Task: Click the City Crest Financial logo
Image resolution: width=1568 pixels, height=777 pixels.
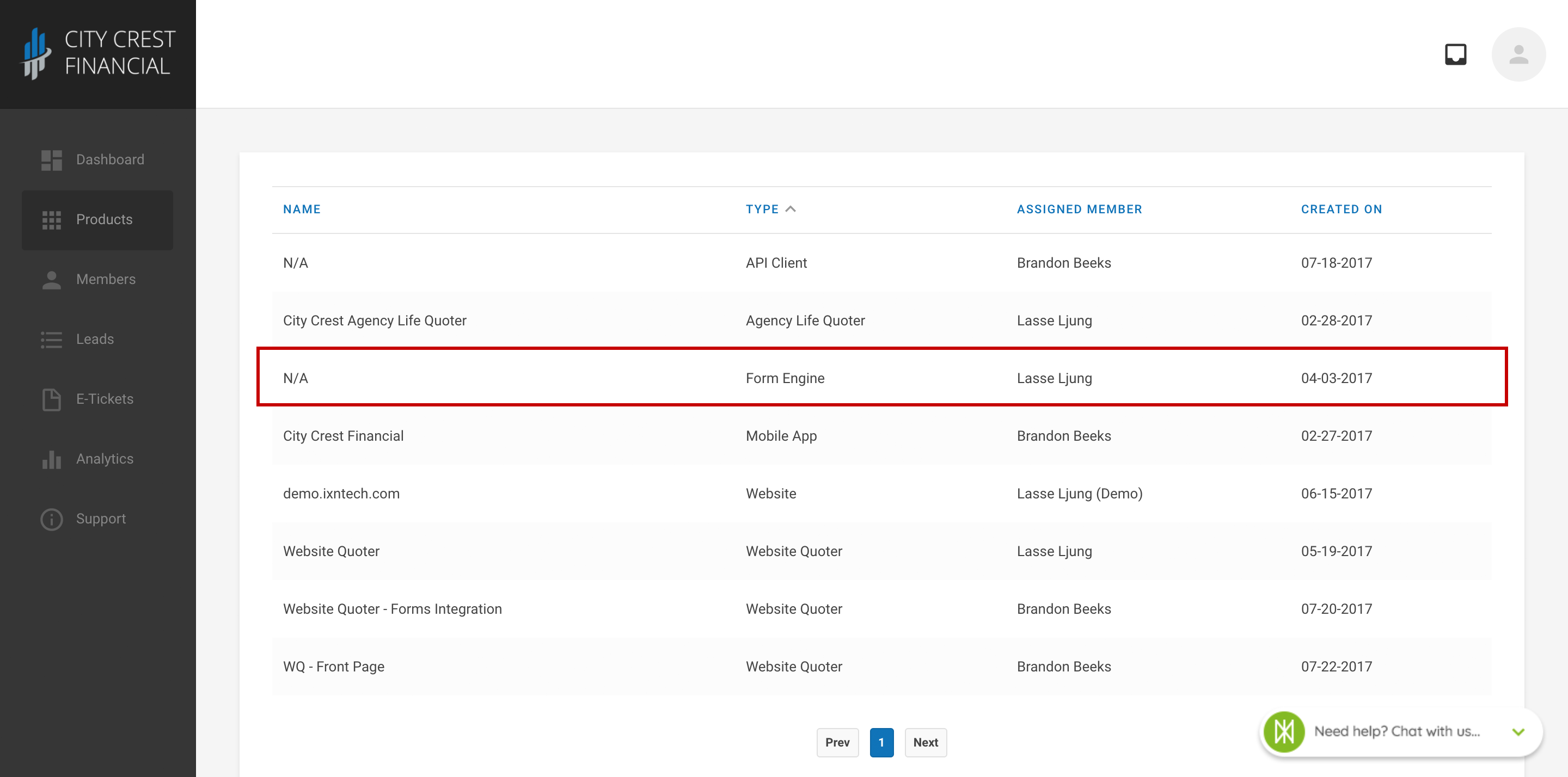Action: coord(98,53)
